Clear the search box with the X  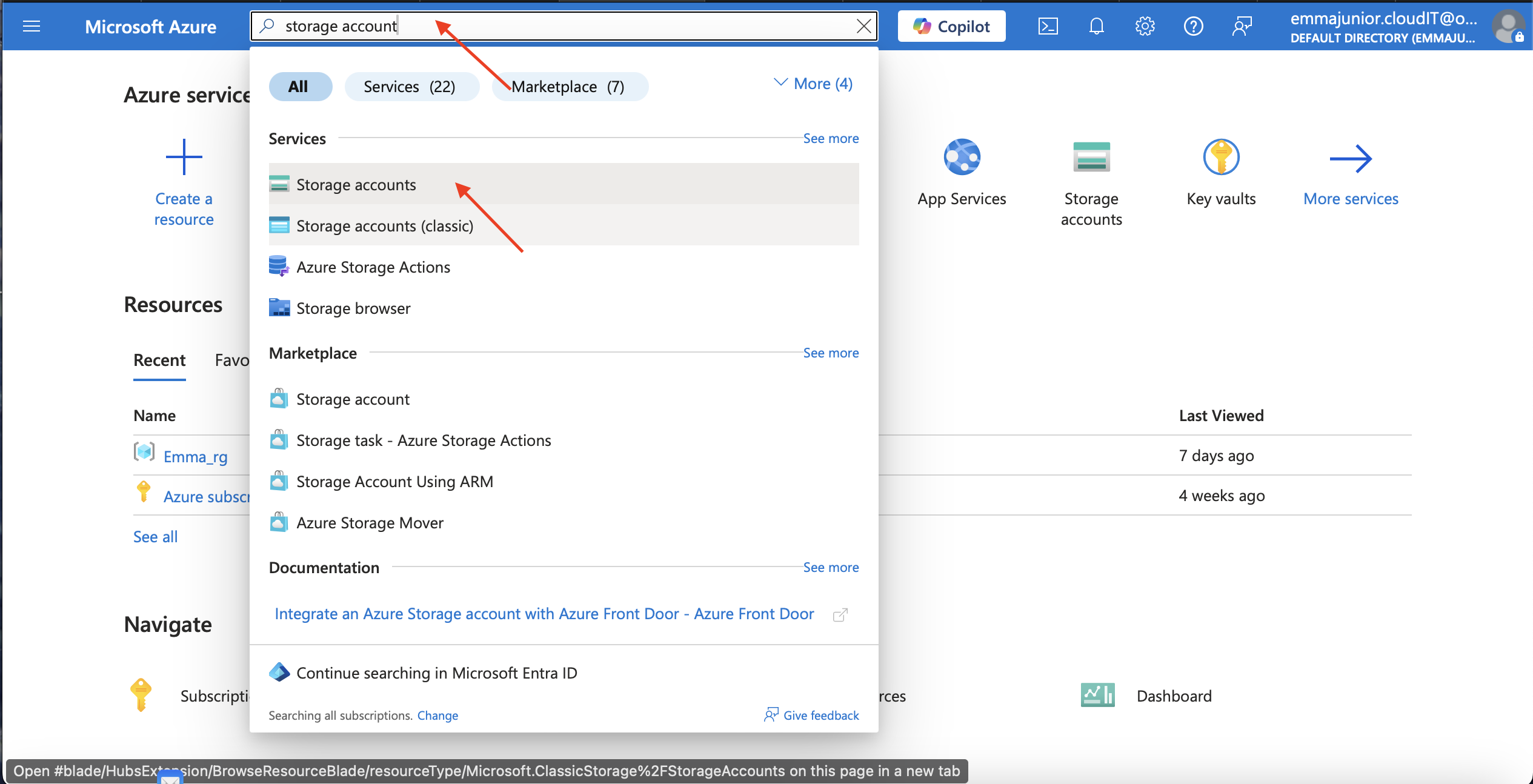click(x=863, y=26)
